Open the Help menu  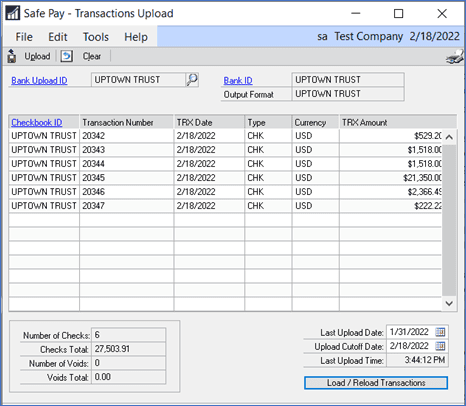(x=136, y=37)
